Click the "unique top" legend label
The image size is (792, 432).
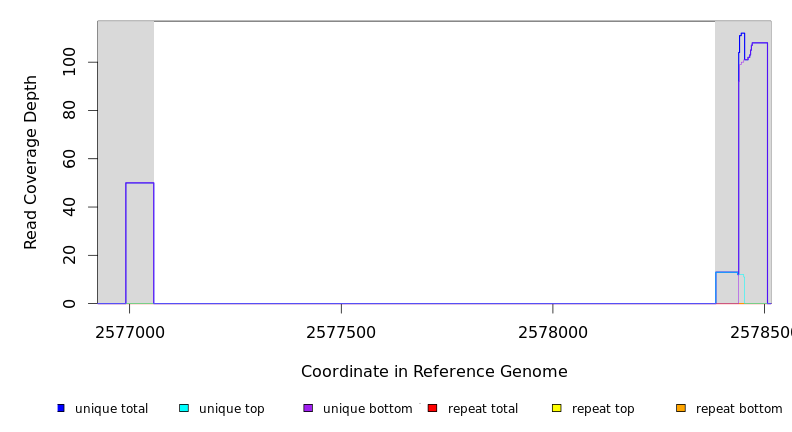232,409
